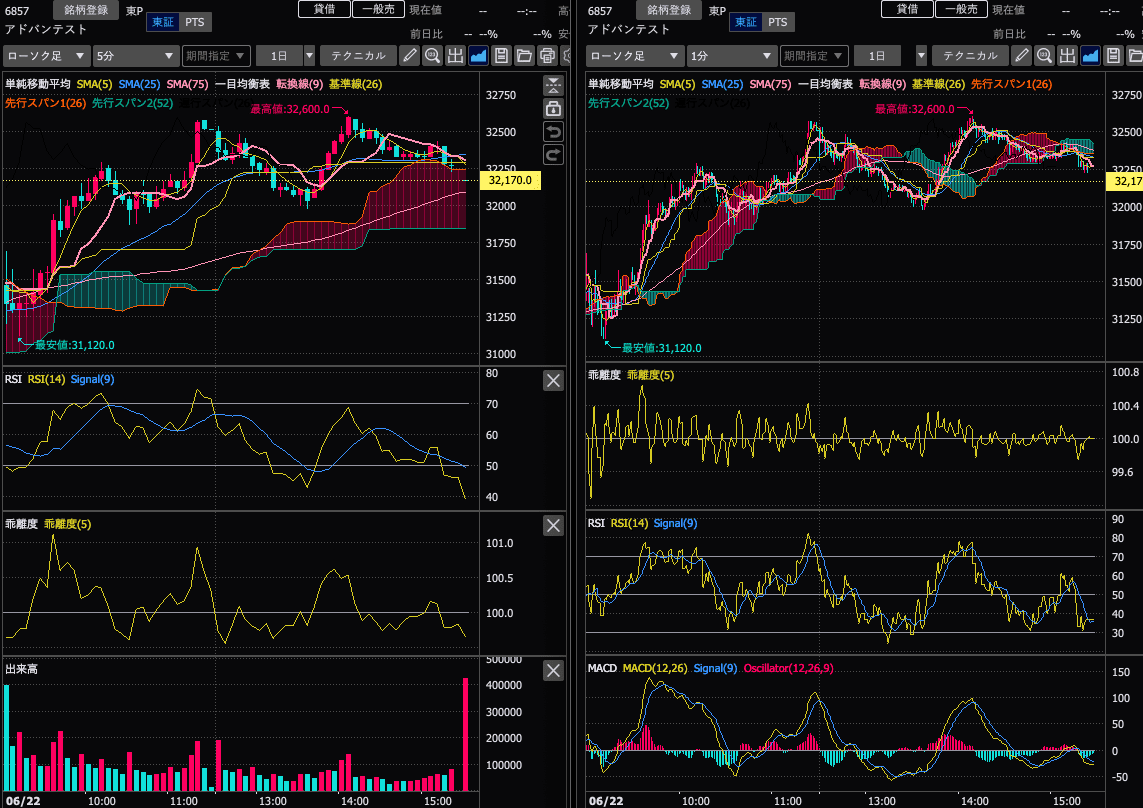1143x808 pixels.
Task: Open the ローソク足 chart type dropdown on left
Action: click(x=46, y=55)
